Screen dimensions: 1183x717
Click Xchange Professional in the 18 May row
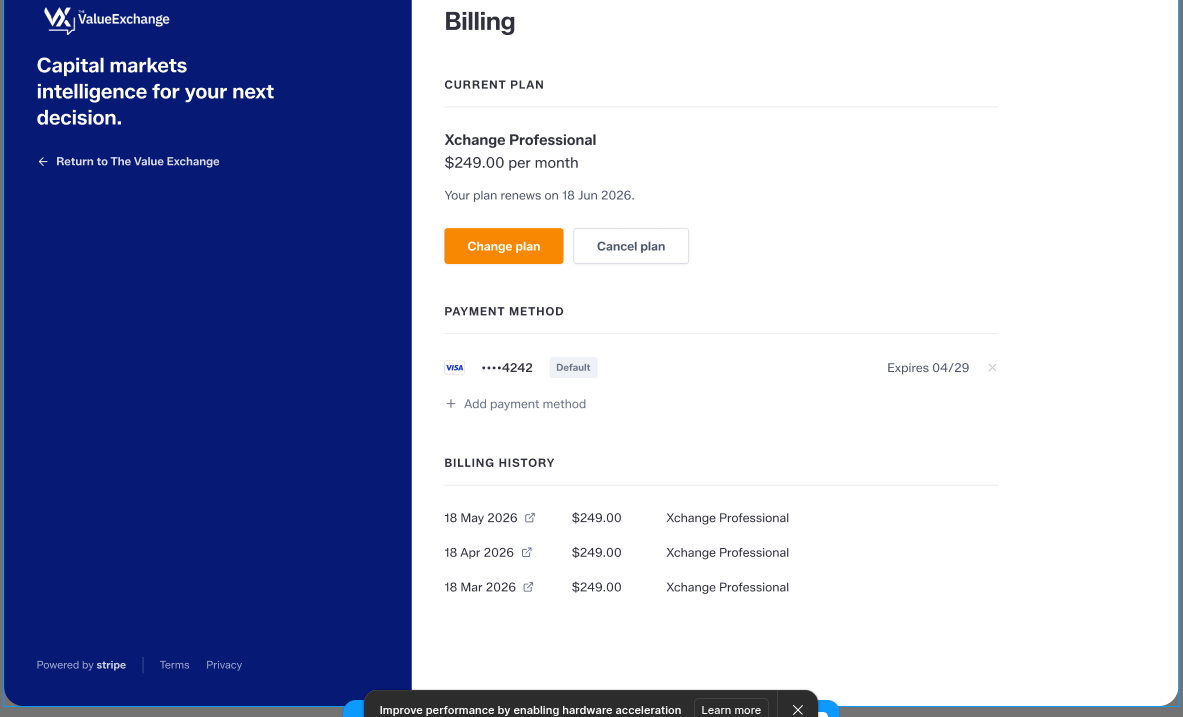pyautogui.click(x=727, y=518)
